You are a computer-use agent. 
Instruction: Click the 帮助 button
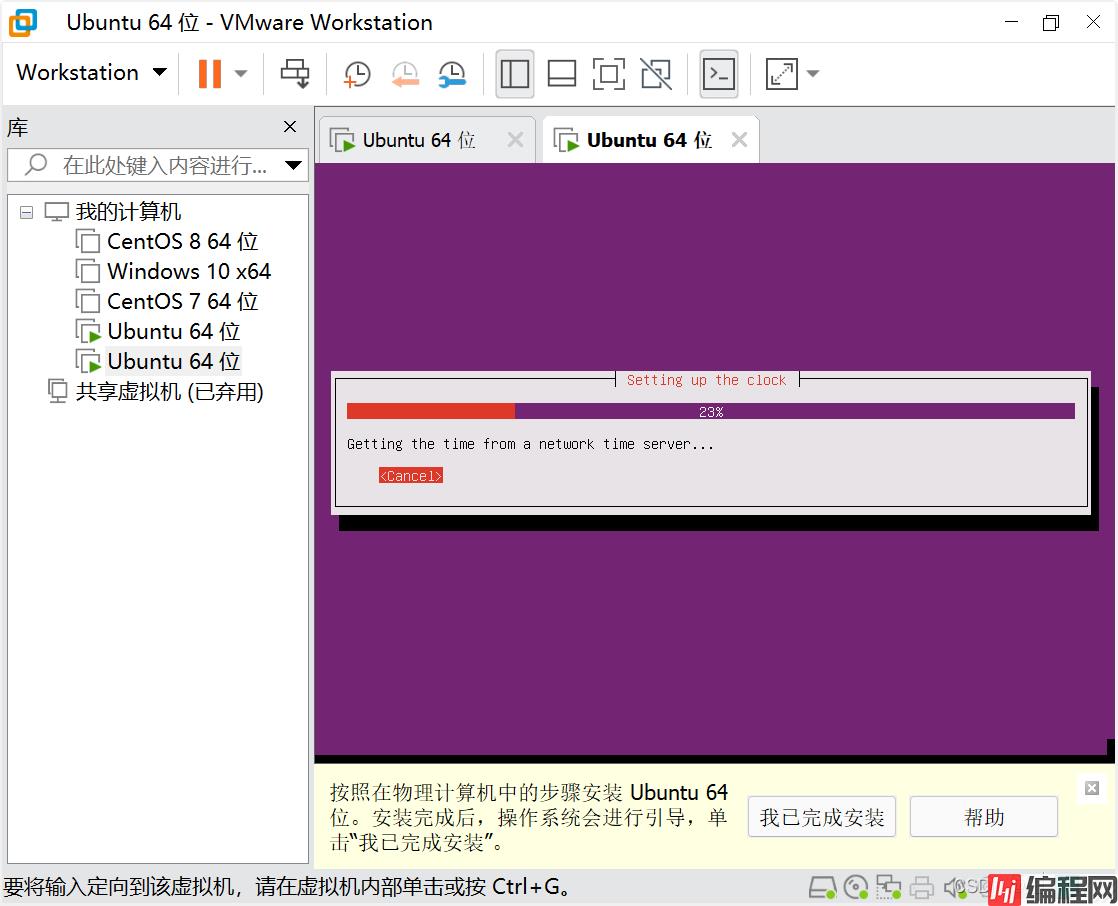[x=983, y=817]
